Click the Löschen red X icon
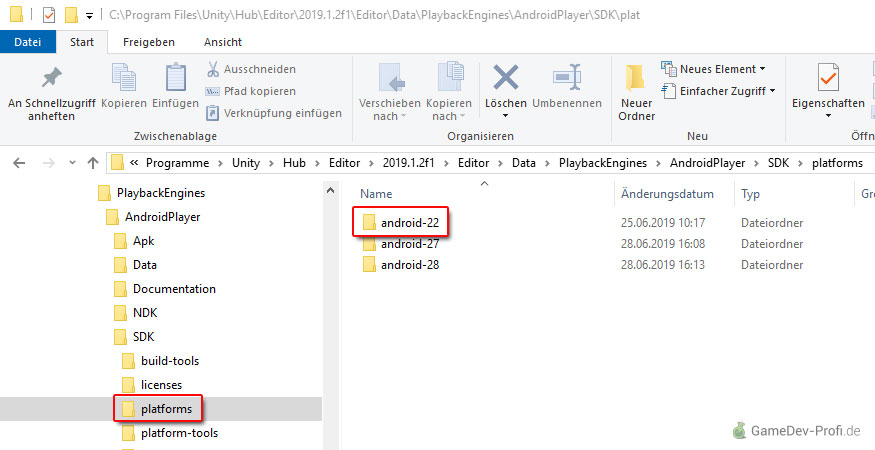Screen dimensions: 875x450 [506, 78]
